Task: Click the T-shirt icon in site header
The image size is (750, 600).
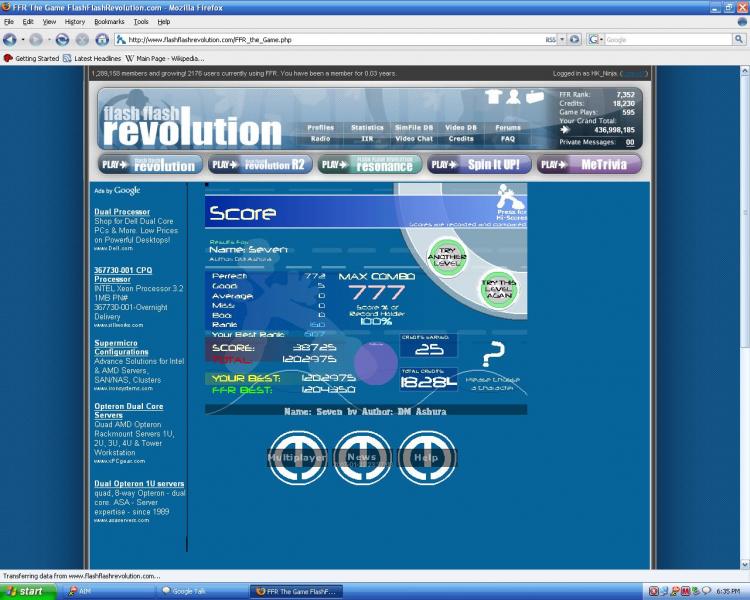Action: [493, 97]
